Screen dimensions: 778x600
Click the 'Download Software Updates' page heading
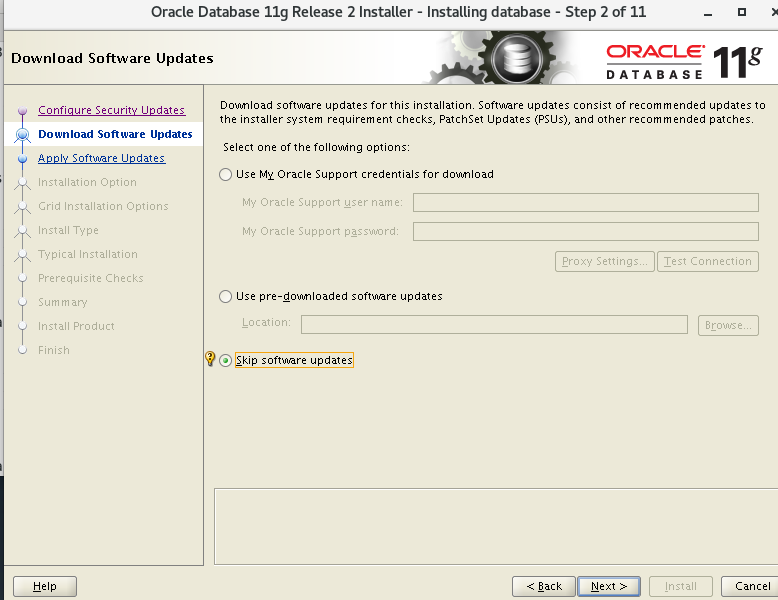tap(112, 58)
